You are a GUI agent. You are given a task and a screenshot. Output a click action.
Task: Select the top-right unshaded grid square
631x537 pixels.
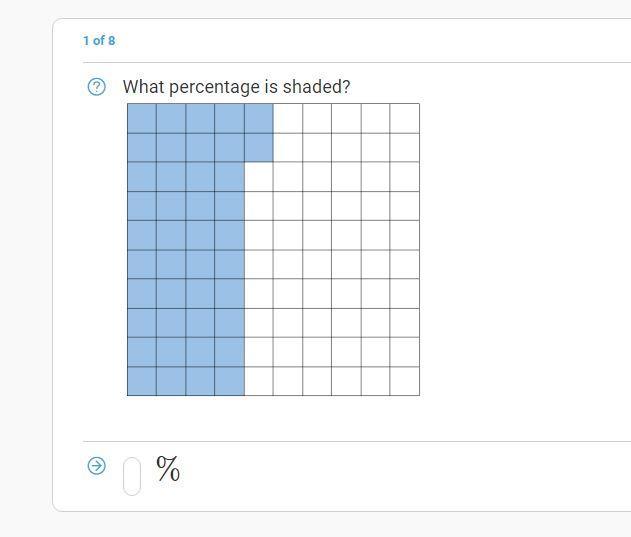[x=404, y=118]
